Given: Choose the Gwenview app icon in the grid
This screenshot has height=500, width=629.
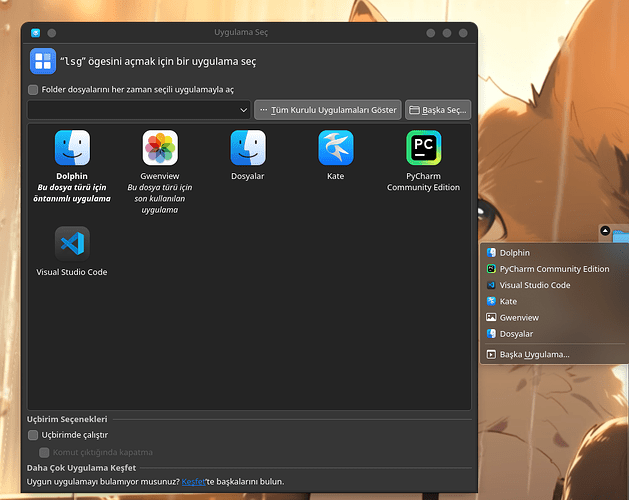Looking at the screenshot, I should click(x=160, y=148).
